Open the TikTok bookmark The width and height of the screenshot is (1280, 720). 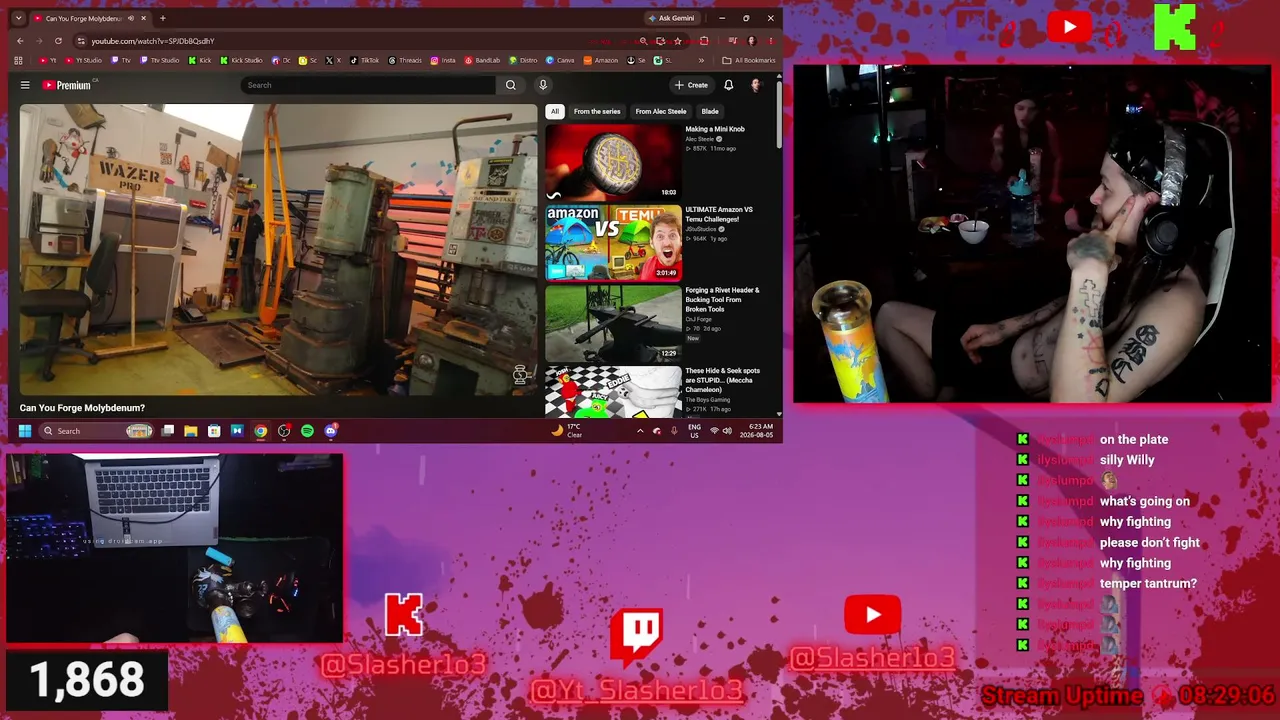click(x=365, y=60)
